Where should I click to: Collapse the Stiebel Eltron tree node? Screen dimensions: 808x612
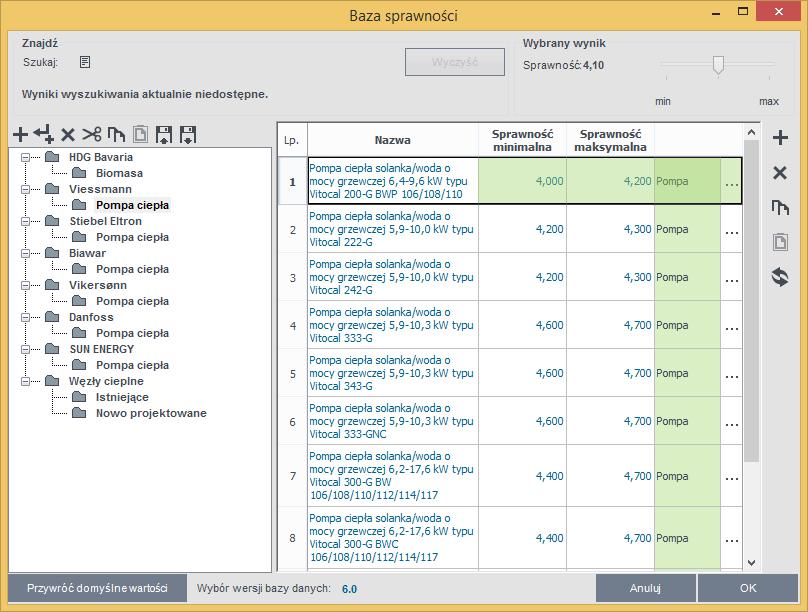click(x=25, y=222)
